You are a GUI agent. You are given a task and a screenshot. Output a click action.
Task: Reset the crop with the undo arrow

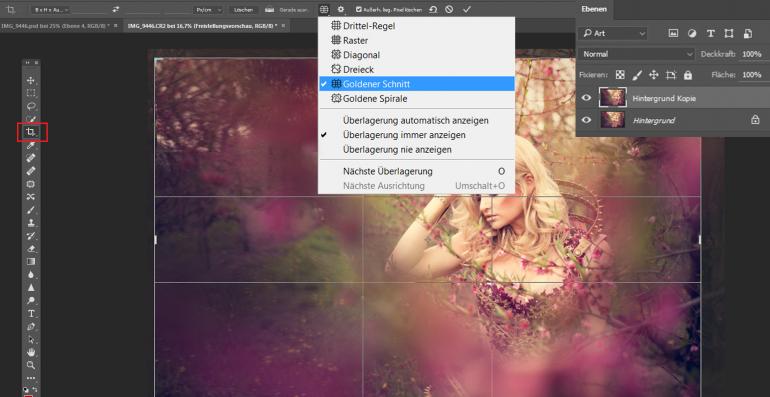click(433, 9)
